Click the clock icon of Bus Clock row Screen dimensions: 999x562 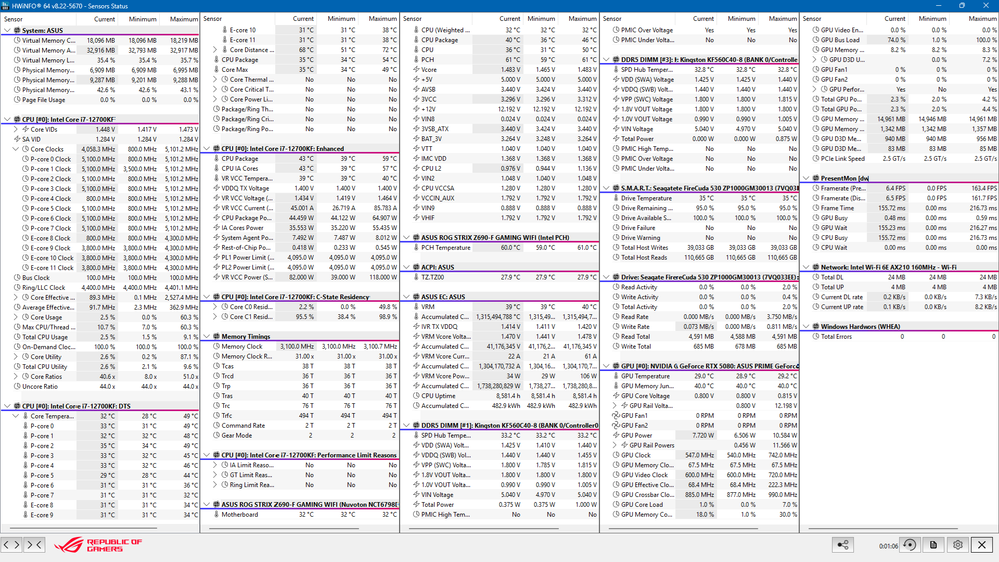(x=17, y=278)
